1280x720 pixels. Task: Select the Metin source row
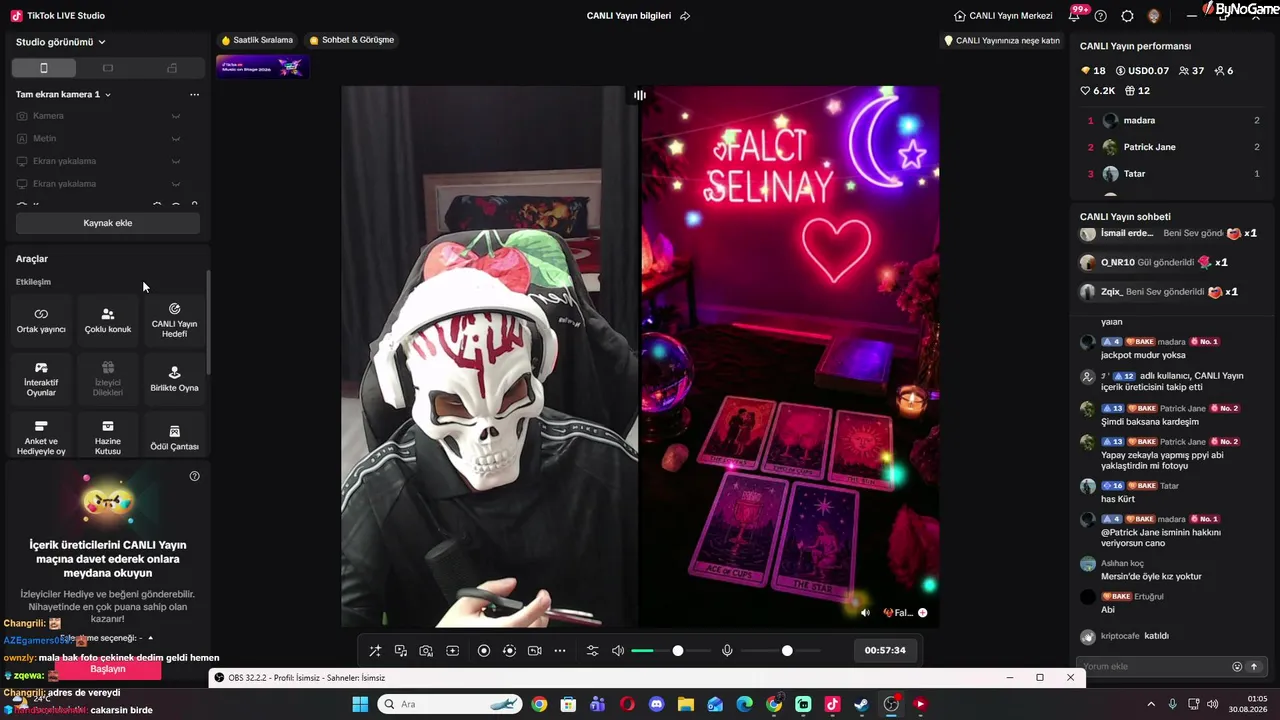[x=107, y=139]
